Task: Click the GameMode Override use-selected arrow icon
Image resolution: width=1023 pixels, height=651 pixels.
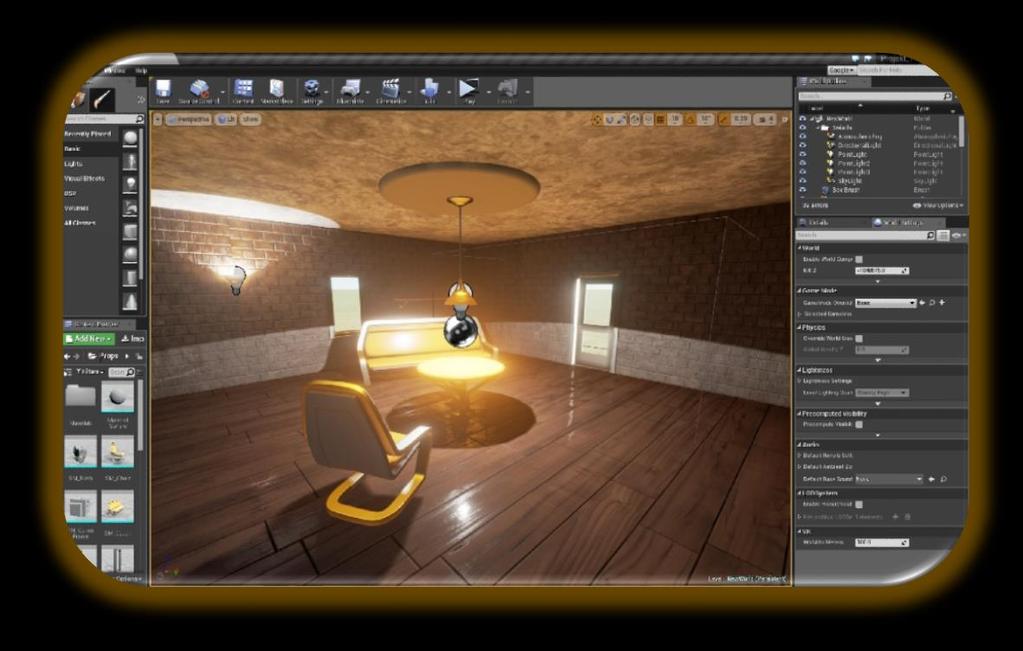Action: pyautogui.click(x=923, y=303)
